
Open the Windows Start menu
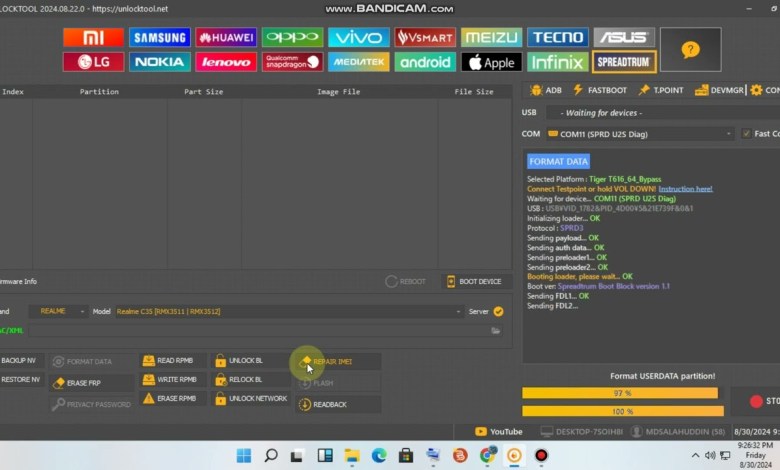click(x=244, y=455)
